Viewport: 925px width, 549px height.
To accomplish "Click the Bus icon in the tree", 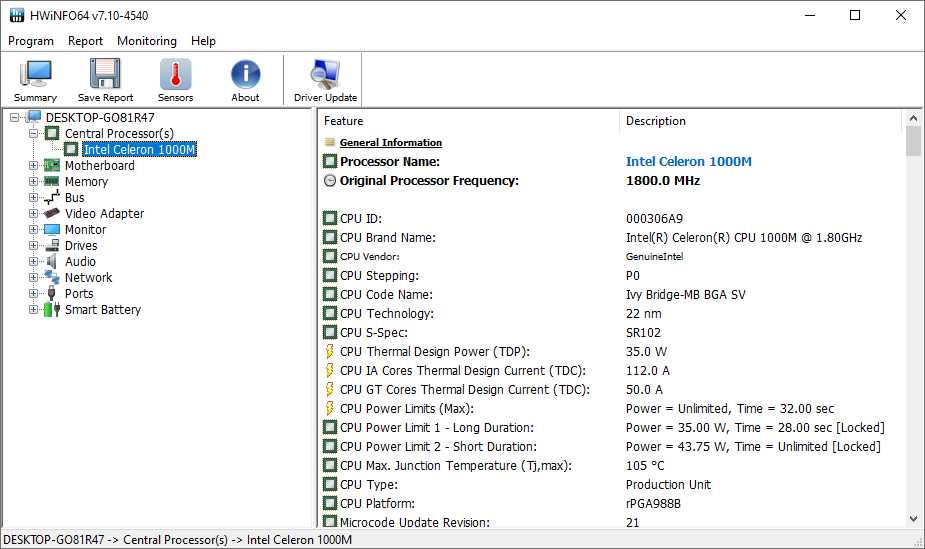I will click(x=52, y=197).
